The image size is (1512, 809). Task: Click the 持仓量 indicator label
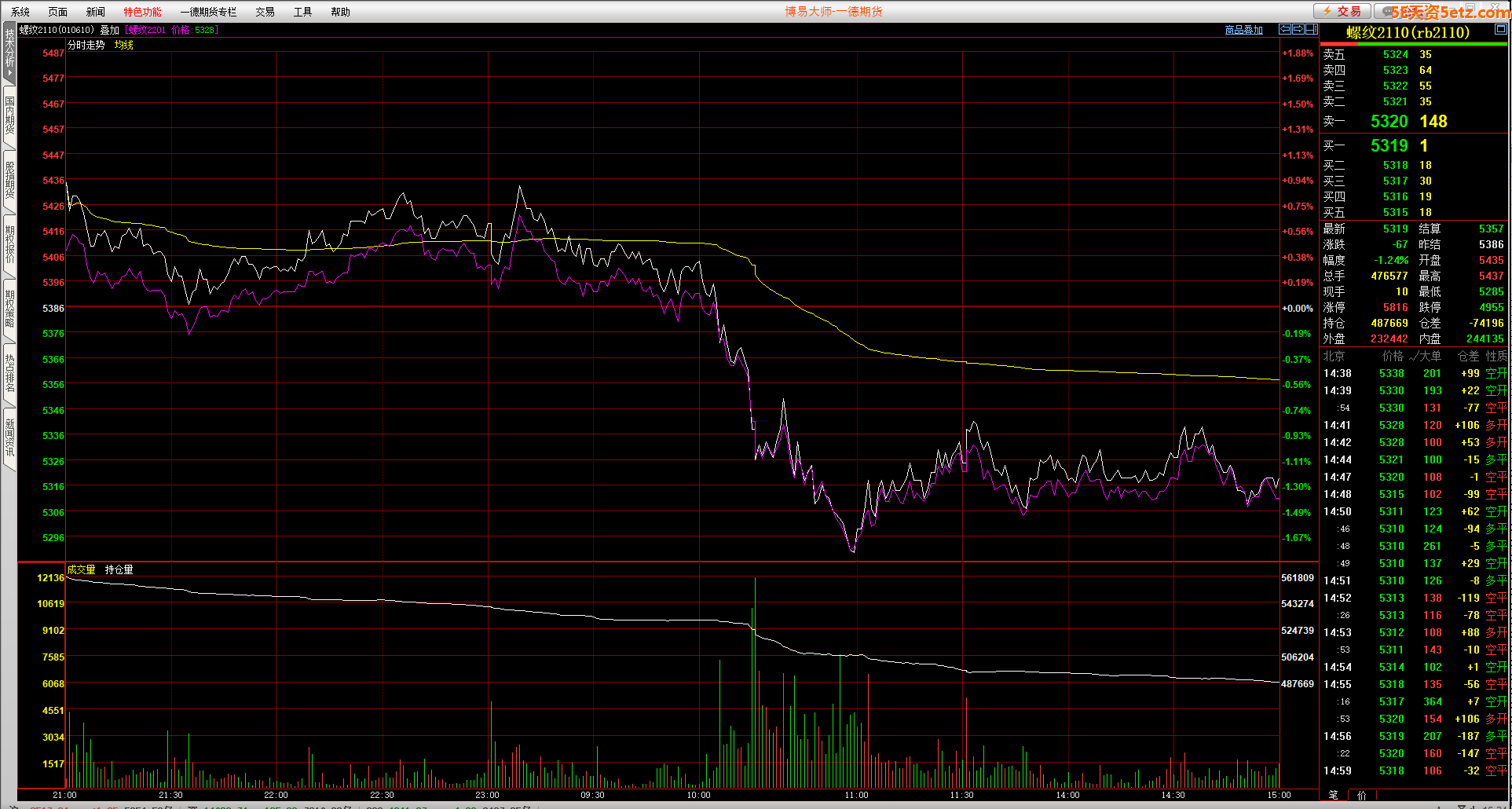tap(119, 569)
